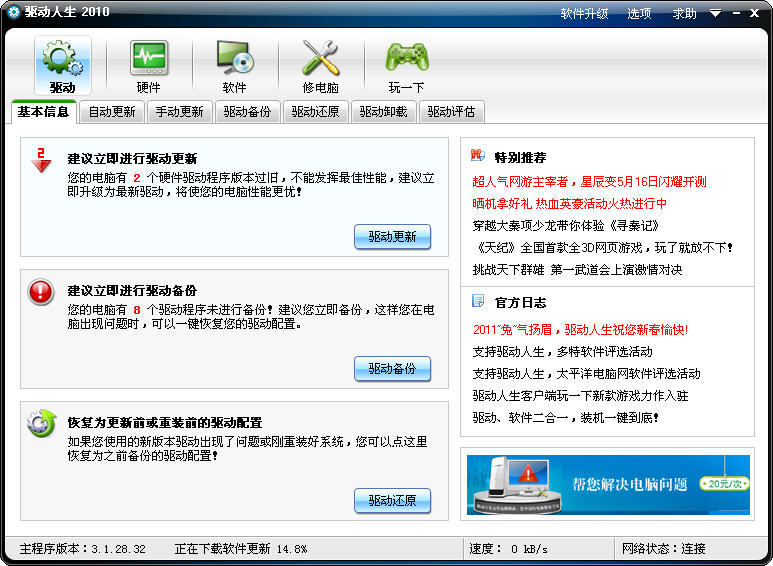Open the 修电脑 repair tools icon
773x566 pixels.
click(x=320, y=60)
